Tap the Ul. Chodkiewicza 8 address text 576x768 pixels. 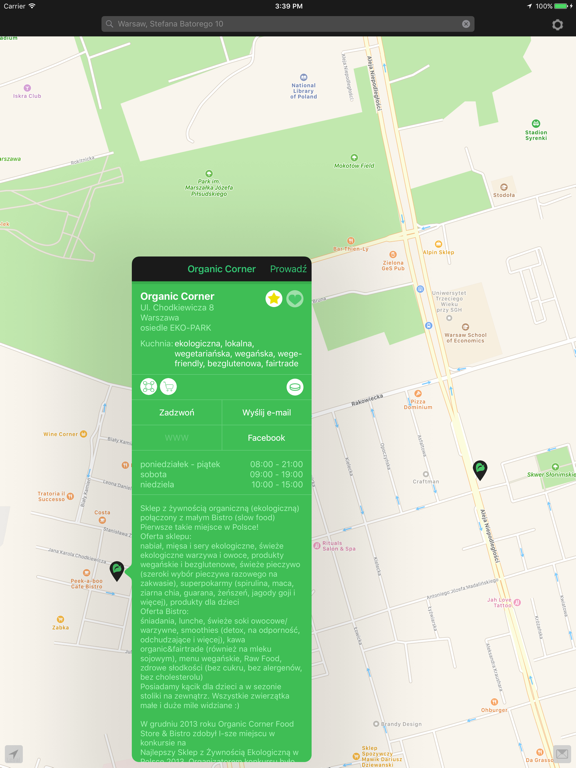pos(177,308)
